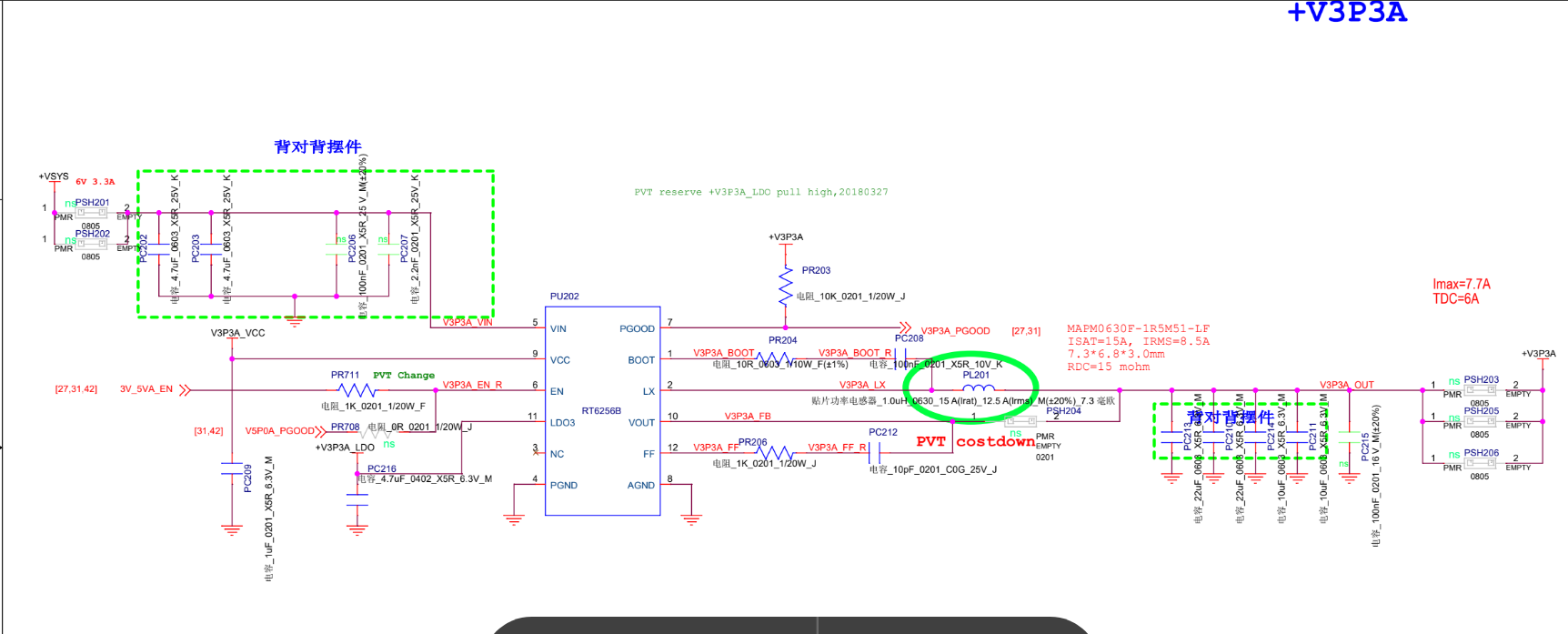Click the LDO3 pin label
Viewport: 1568px width, 634px height.
(x=562, y=423)
